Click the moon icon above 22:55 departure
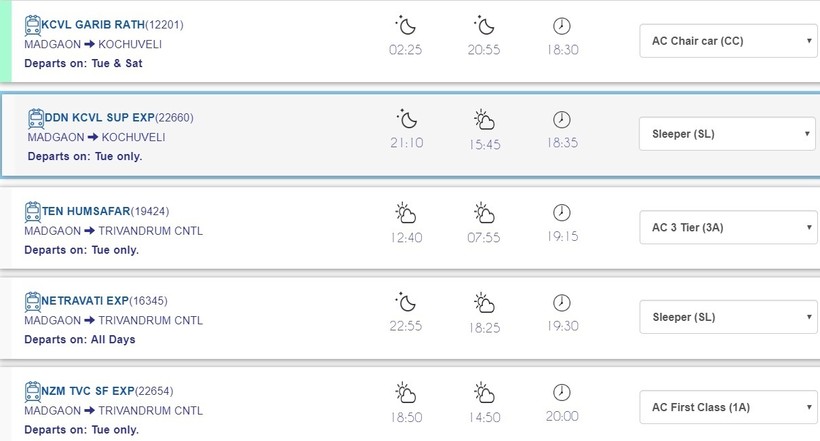This screenshot has height=441, width=820. point(404,302)
